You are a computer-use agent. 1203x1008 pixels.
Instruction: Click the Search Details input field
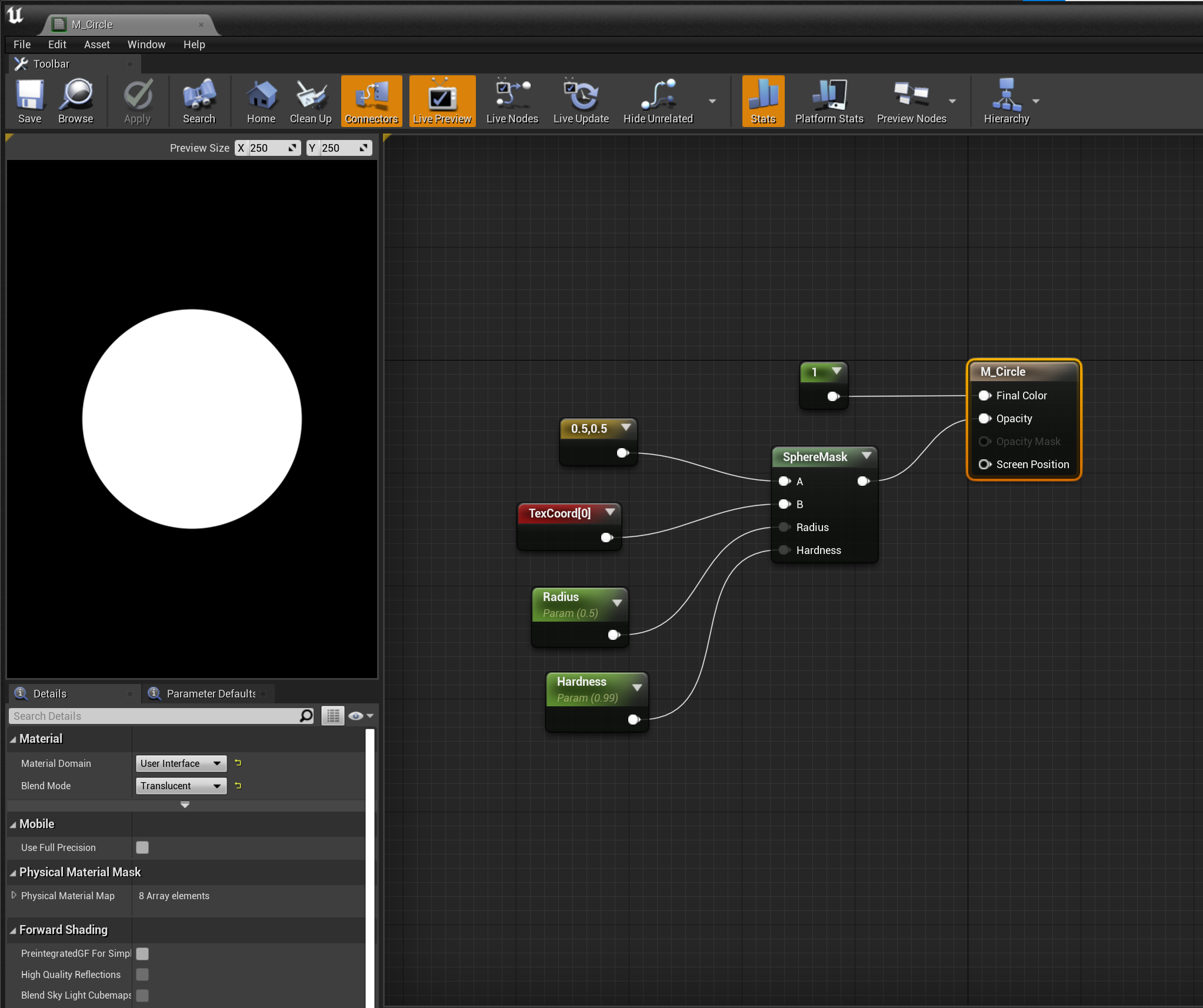[x=154, y=716]
